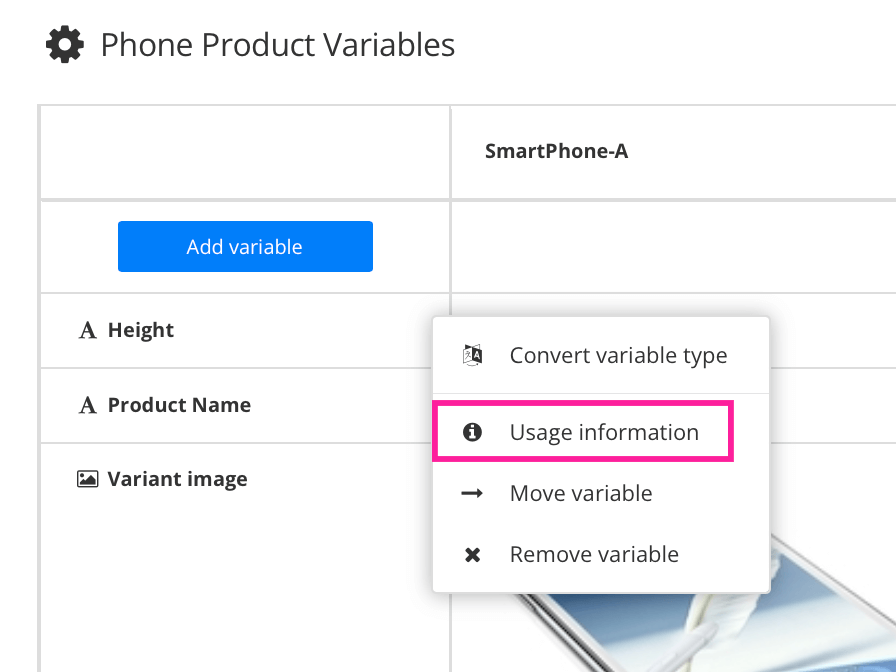The width and height of the screenshot is (896, 672).
Task: Select Usage information from the menu
Action: pos(604,431)
